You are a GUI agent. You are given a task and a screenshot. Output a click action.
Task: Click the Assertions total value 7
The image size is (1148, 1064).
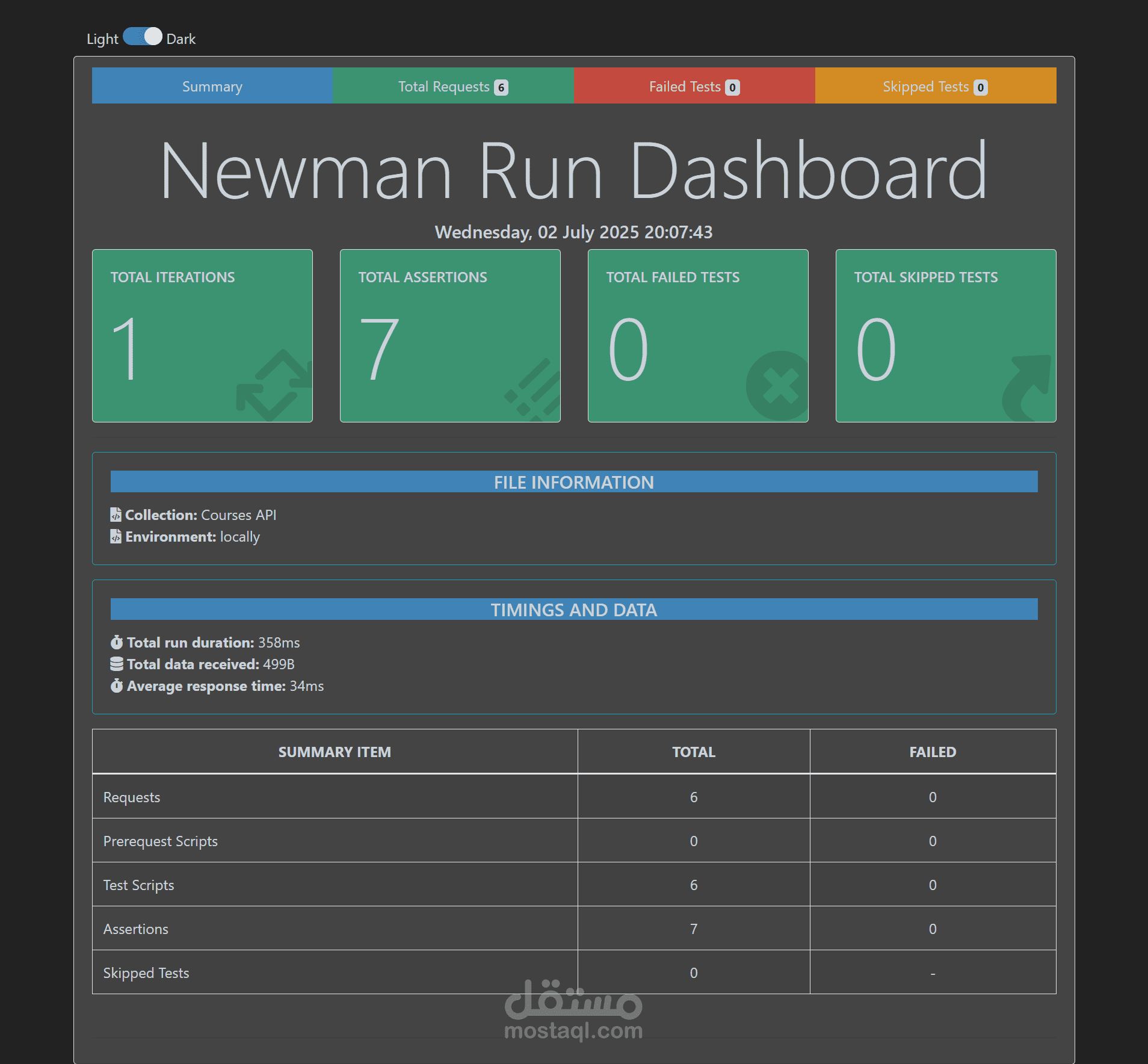[694, 929]
